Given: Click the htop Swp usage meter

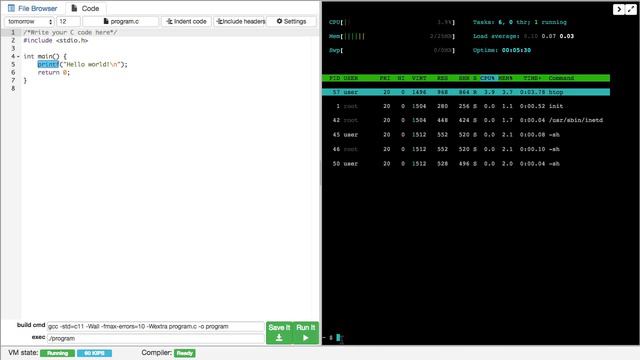Looking at the screenshot, I should pyautogui.click(x=392, y=51).
